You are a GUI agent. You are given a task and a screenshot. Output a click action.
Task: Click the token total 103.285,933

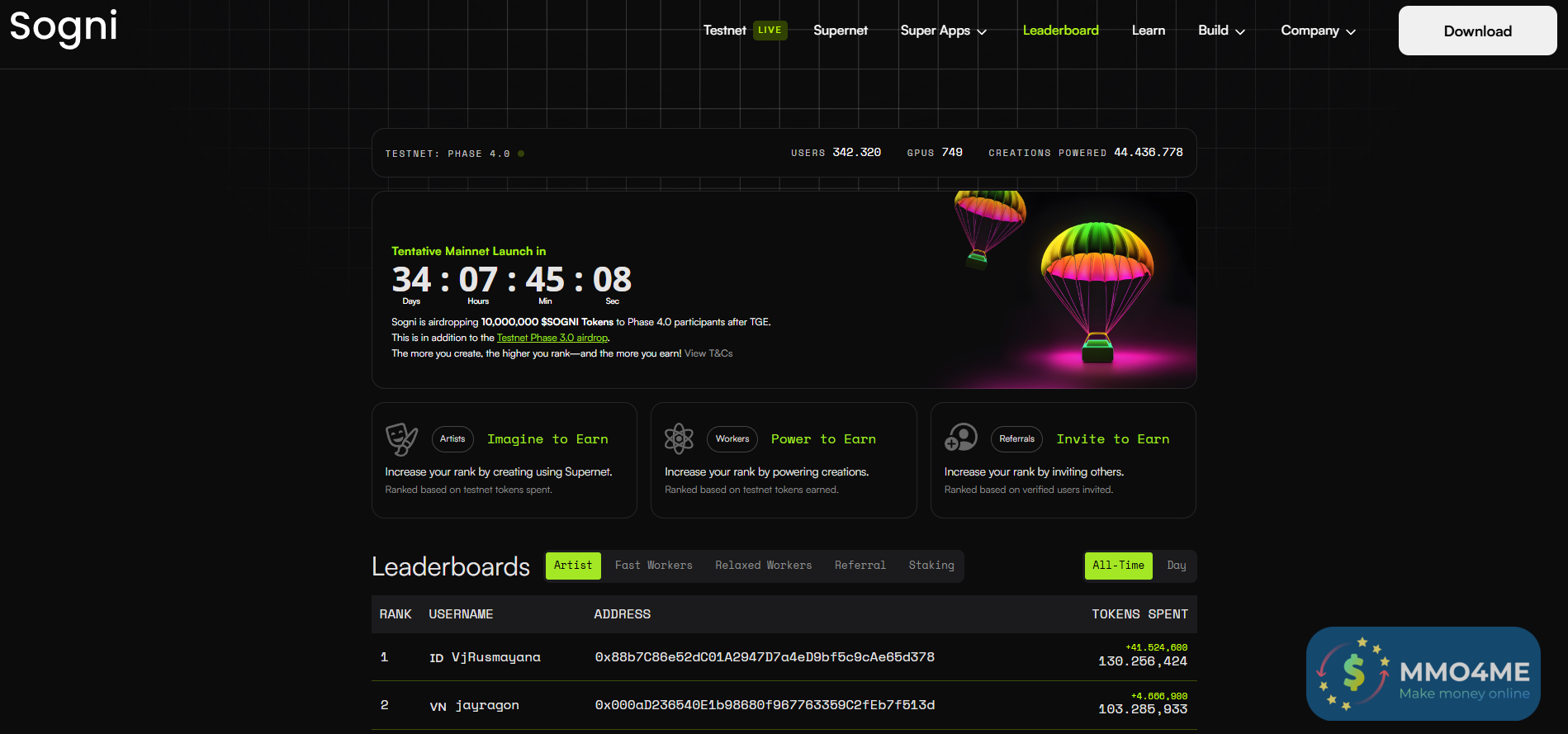click(1143, 709)
